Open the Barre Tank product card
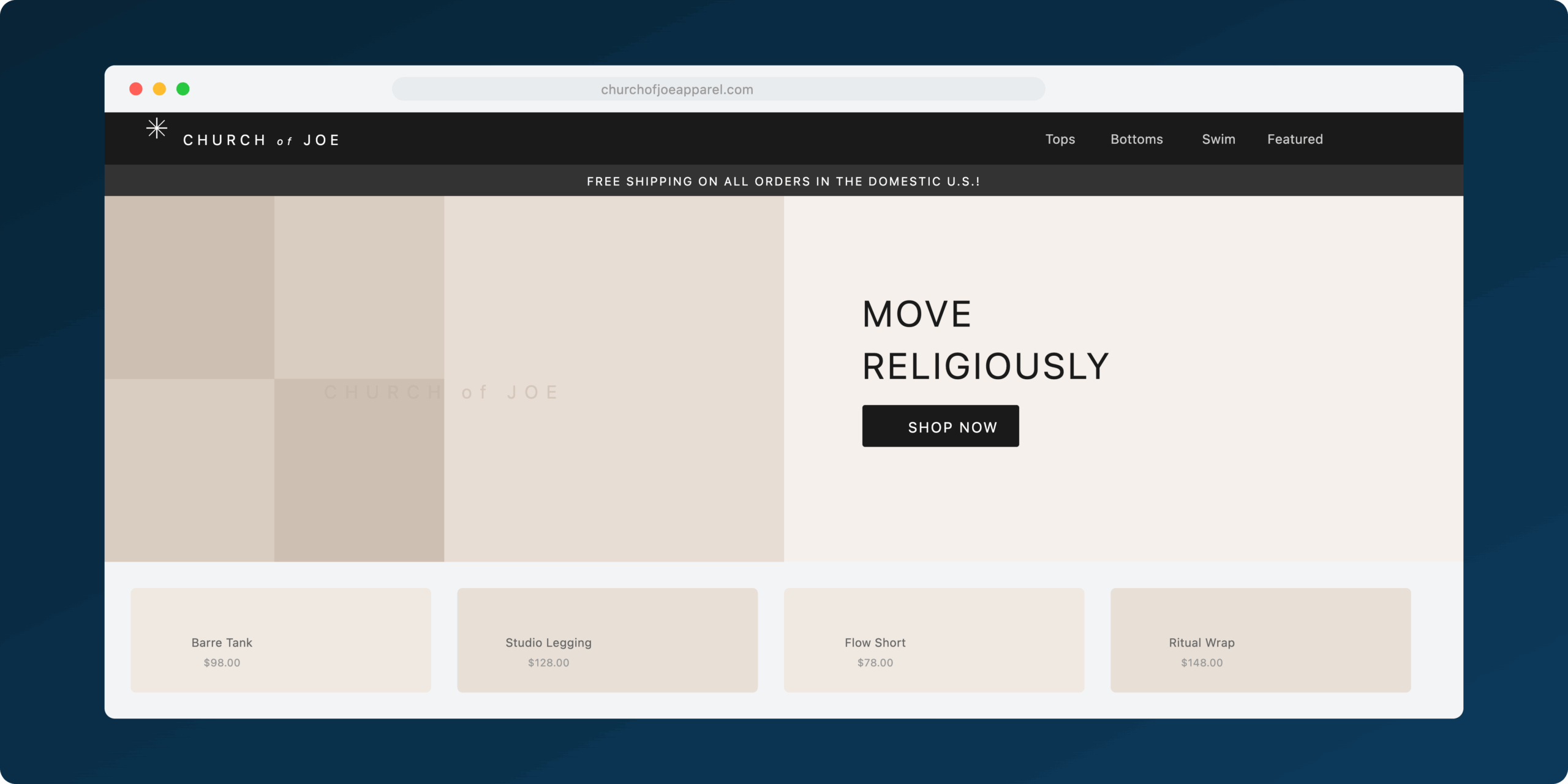 tap(281, 639)
